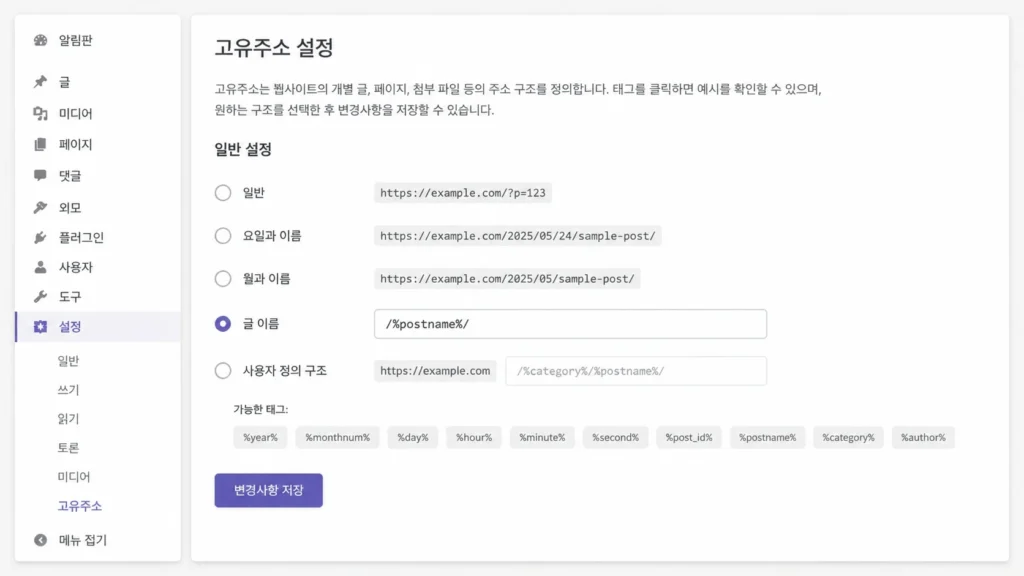Open the 읽기 settings submenu
This screenshot has width=1024, height=576.
68,419
